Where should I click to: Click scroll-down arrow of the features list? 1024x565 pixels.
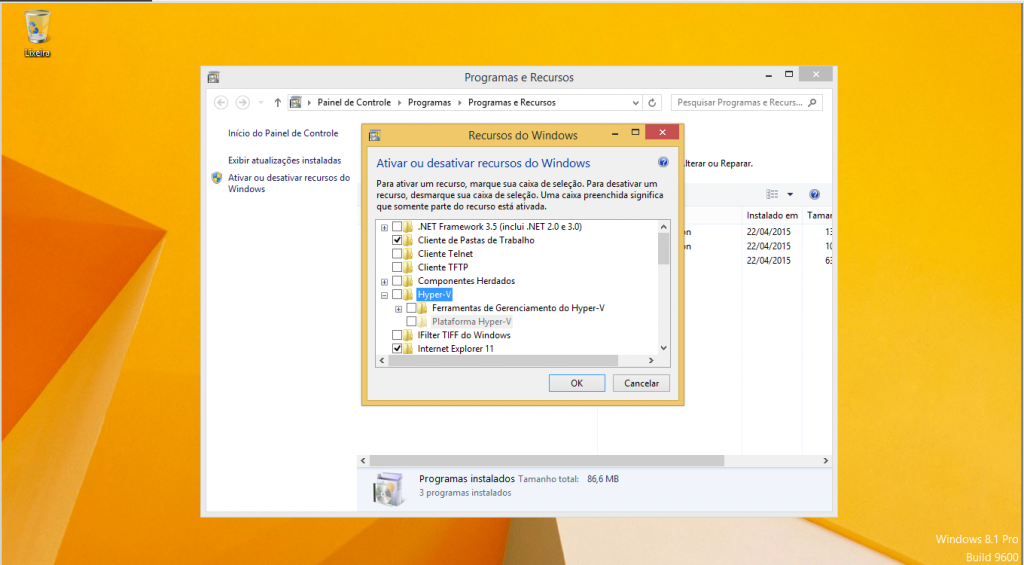(x=664, y=349)
